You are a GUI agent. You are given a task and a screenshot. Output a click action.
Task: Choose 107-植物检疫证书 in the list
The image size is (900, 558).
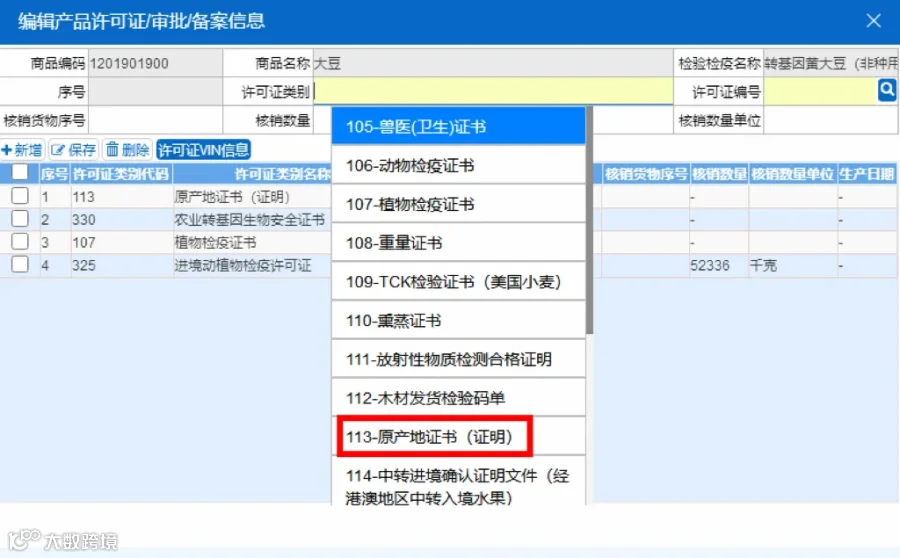(x=458, y=204)
